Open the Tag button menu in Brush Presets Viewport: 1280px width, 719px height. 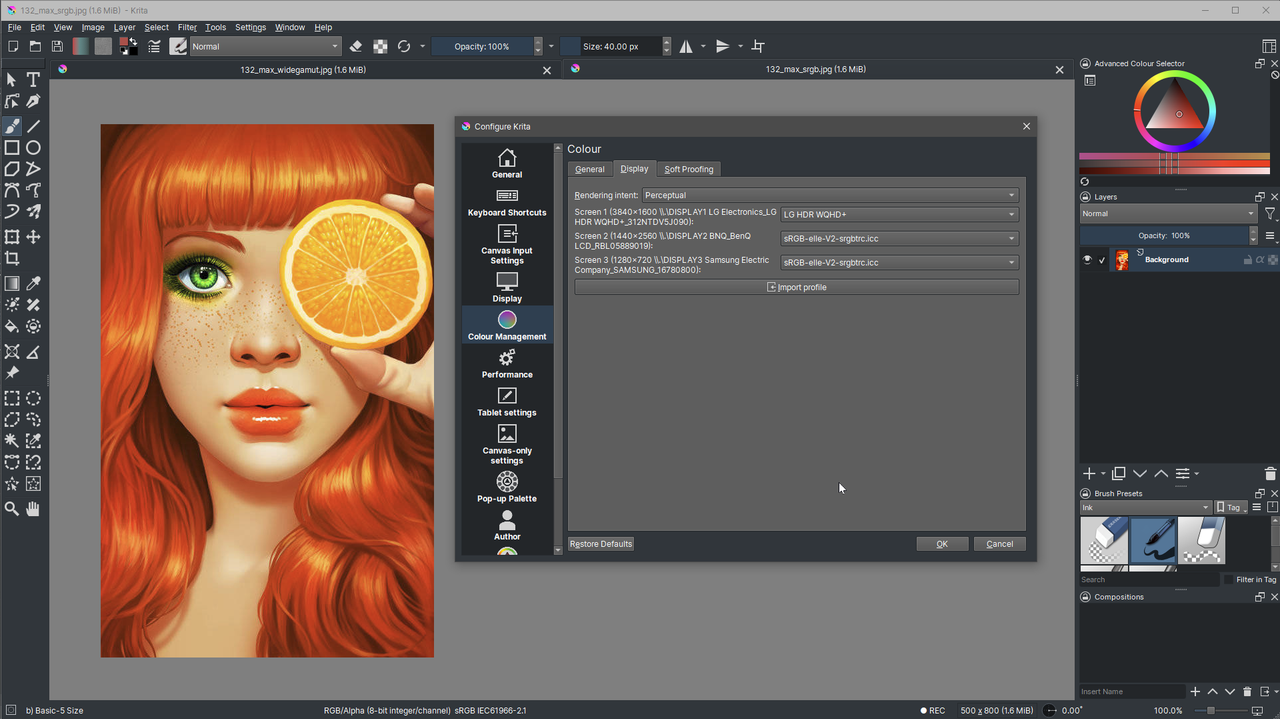1231,507
